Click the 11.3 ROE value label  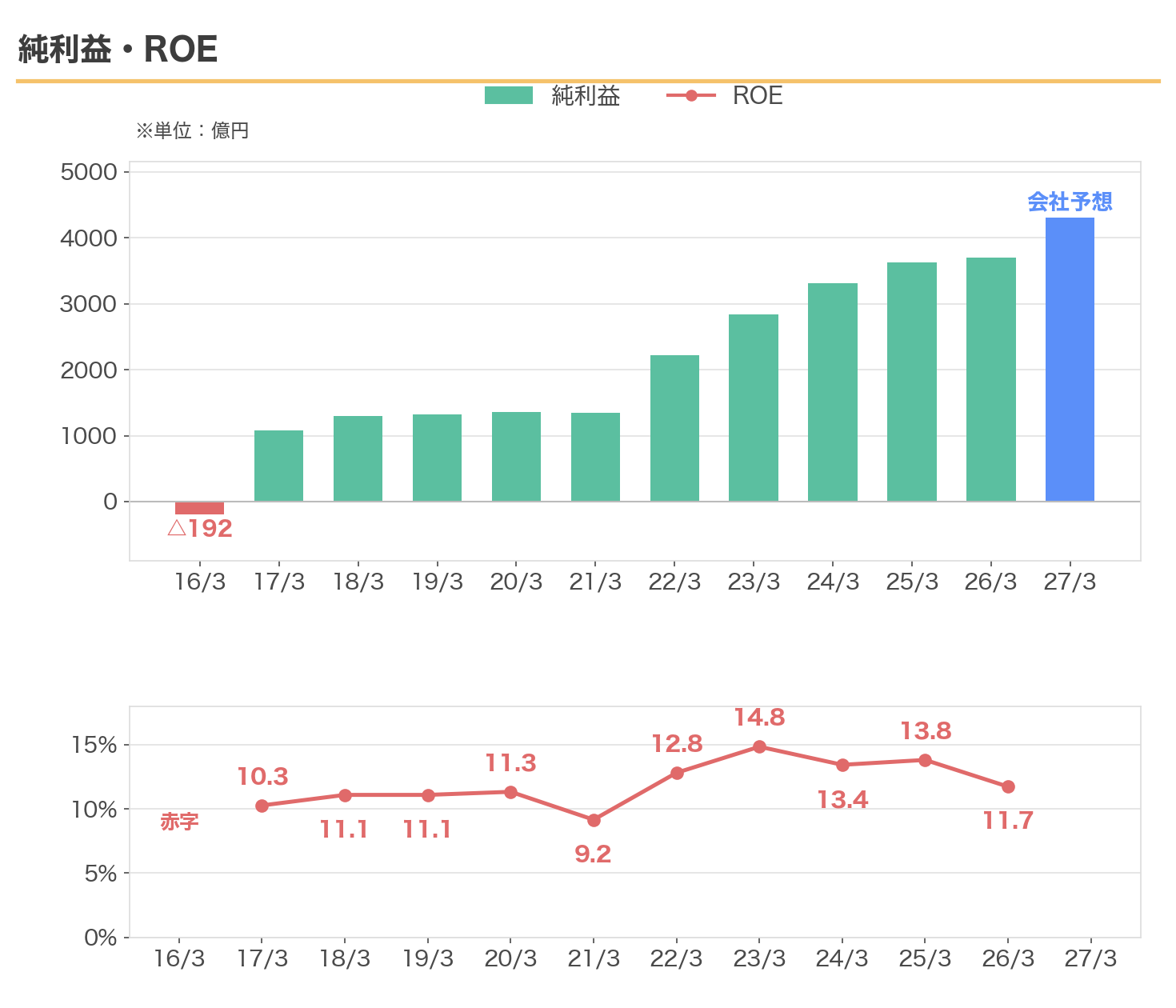click(510, 763)
